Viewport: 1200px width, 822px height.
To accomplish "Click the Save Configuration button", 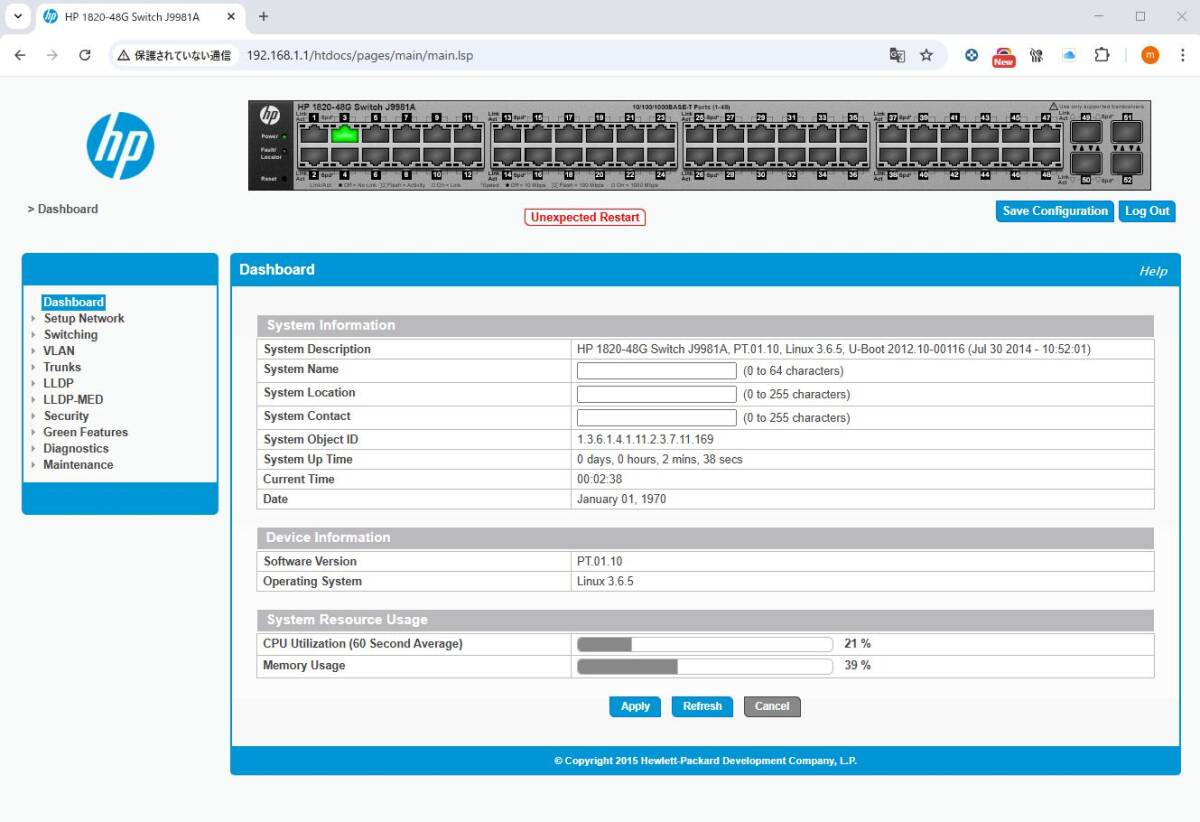I will click(x=1055, y=211).
